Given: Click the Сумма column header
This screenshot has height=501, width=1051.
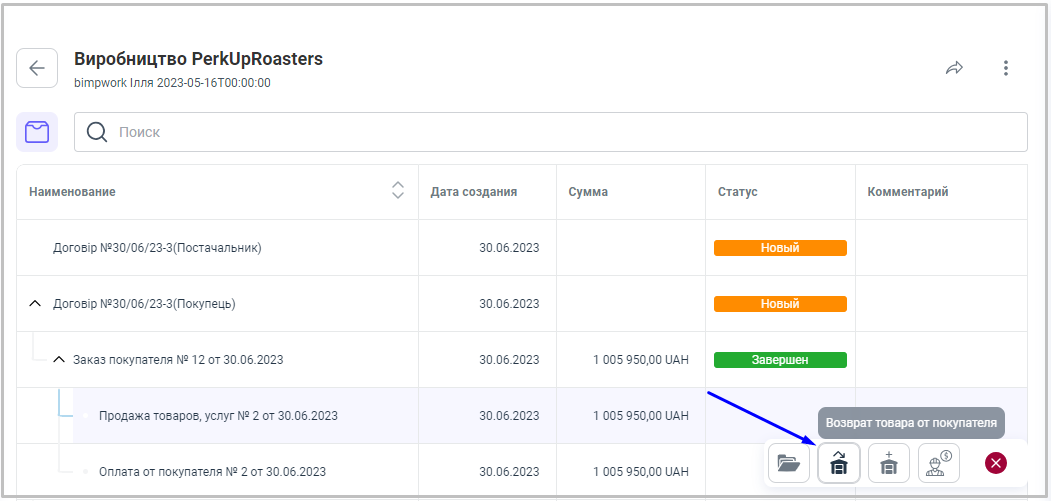Looking at the screenshot, I should (x=588, y=192).
